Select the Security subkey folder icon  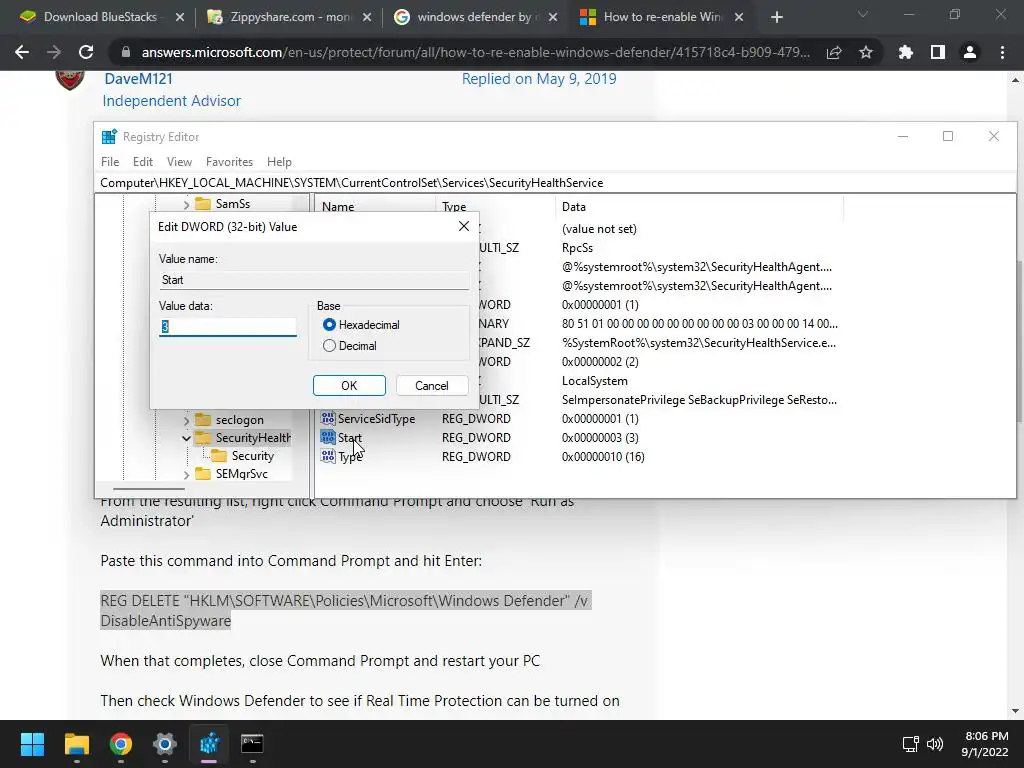pos(219,456)
